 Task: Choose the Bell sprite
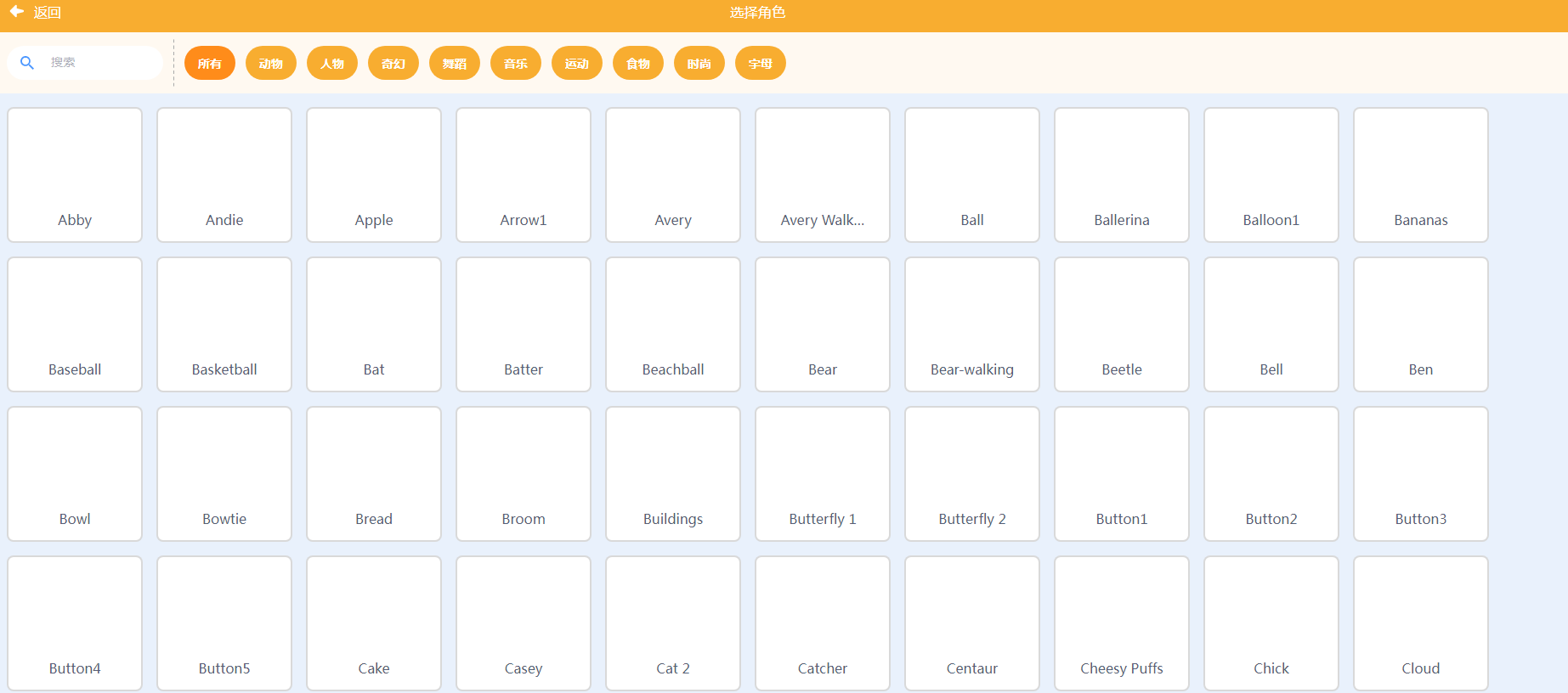1271,324
